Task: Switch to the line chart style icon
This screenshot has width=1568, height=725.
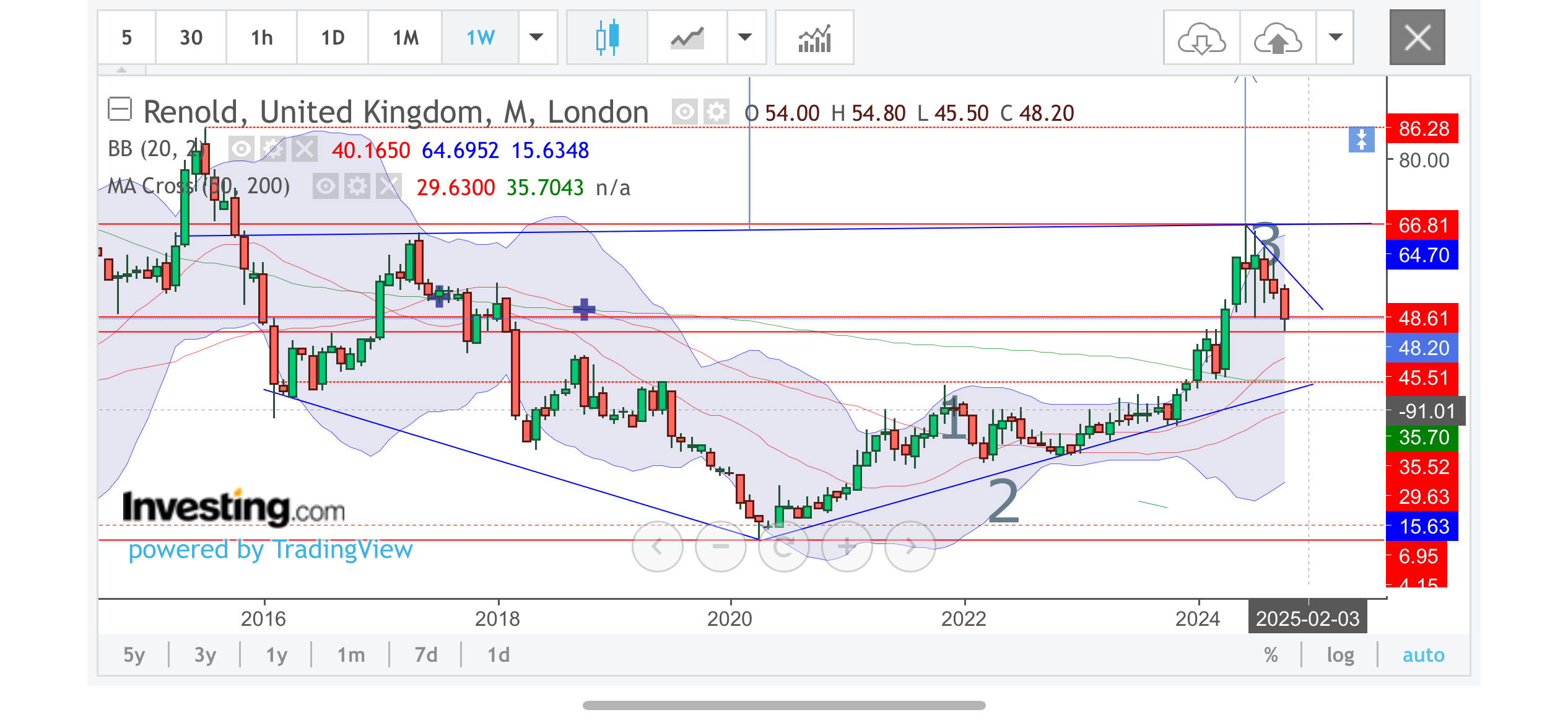Action: coord(687,38)
